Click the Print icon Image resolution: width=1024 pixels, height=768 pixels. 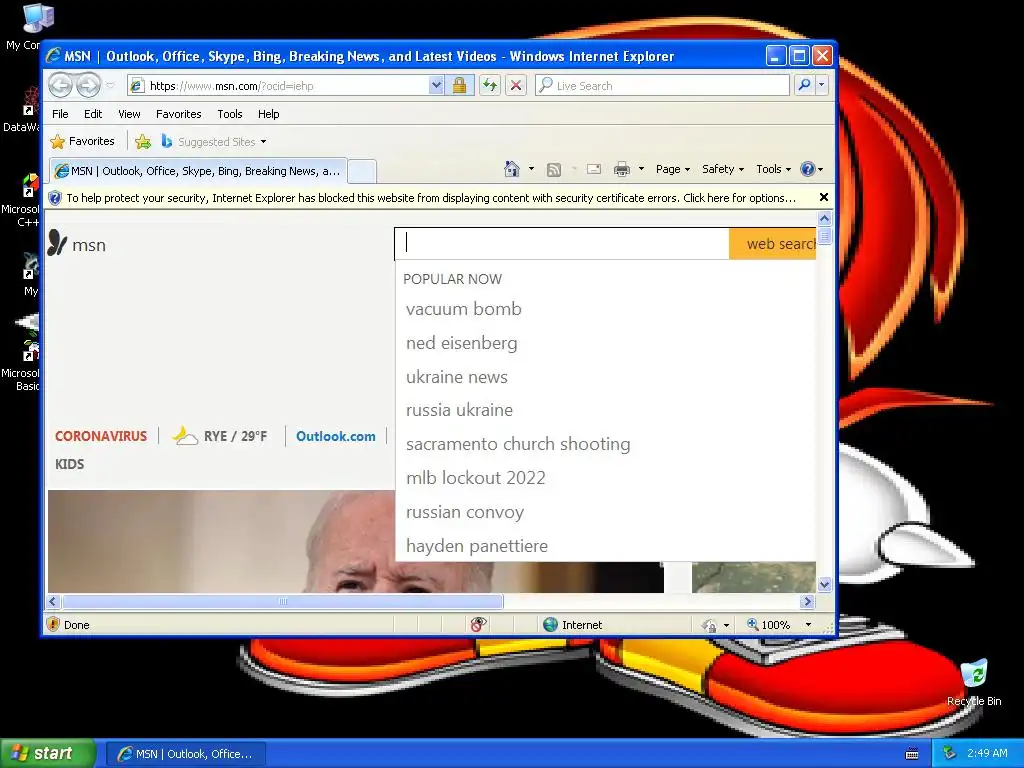click(x=622, y=169)
